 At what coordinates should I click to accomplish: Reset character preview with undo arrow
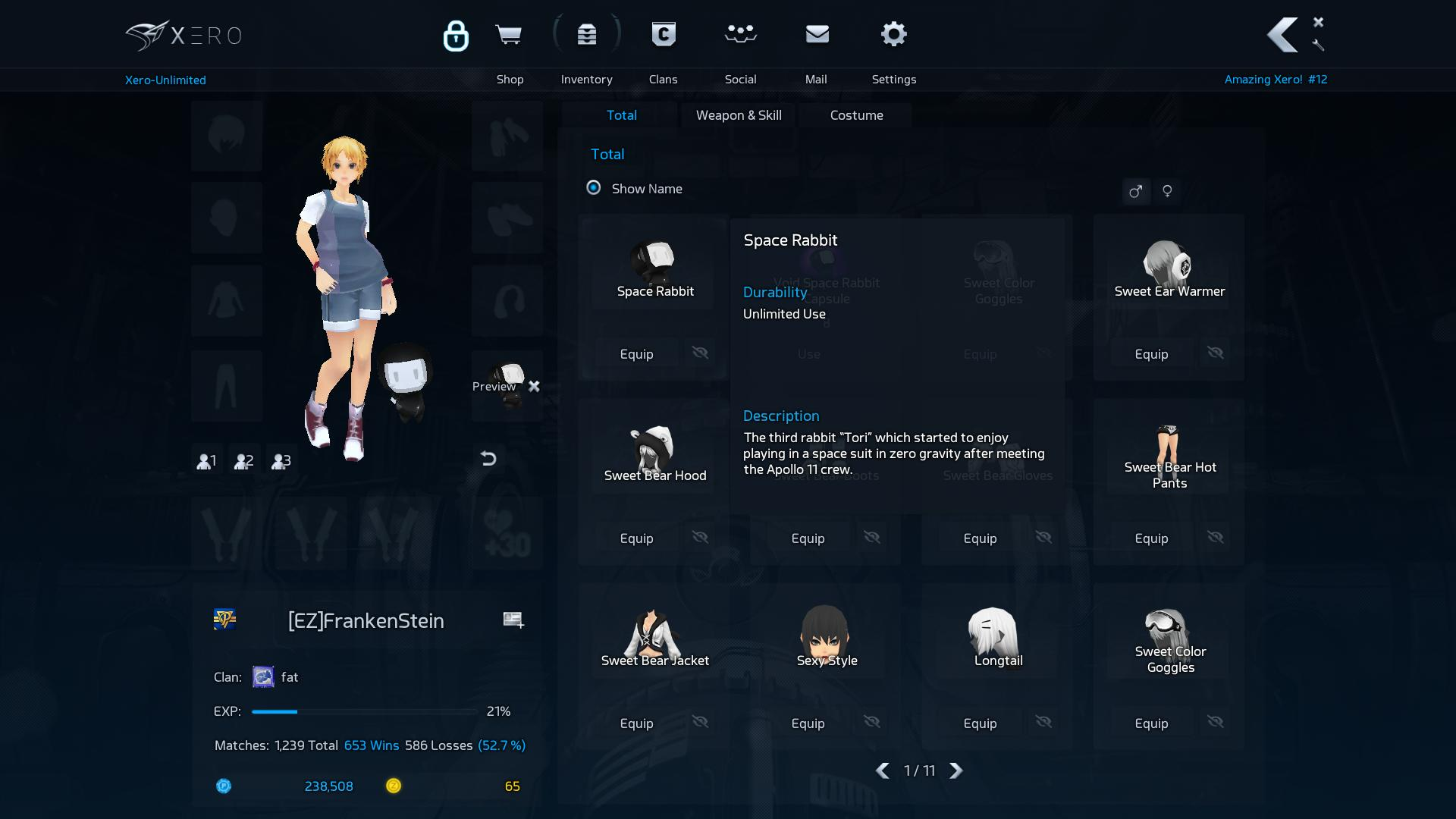click(488, 459)
